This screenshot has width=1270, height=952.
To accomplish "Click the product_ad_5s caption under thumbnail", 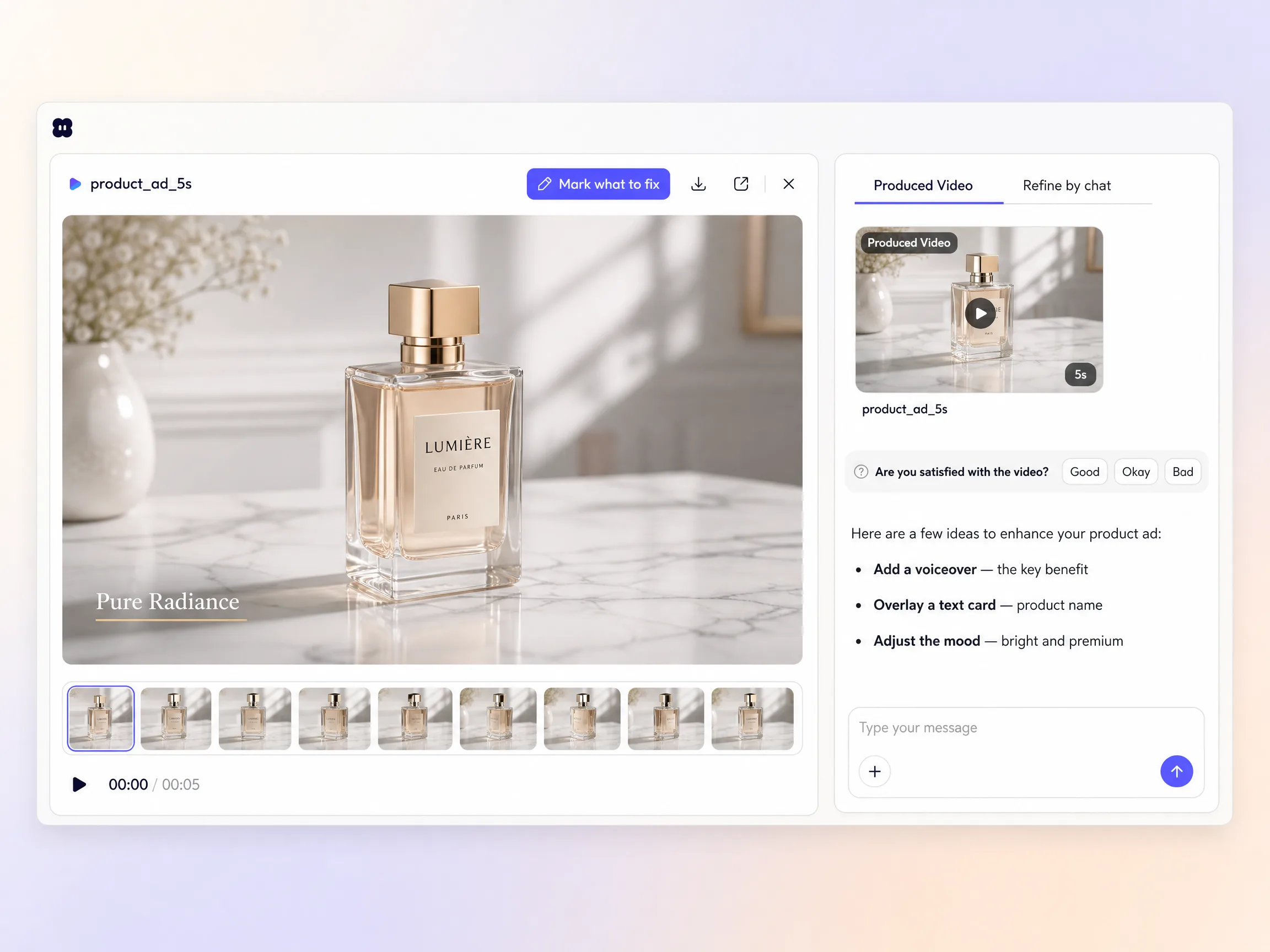I will pos(905,409).
